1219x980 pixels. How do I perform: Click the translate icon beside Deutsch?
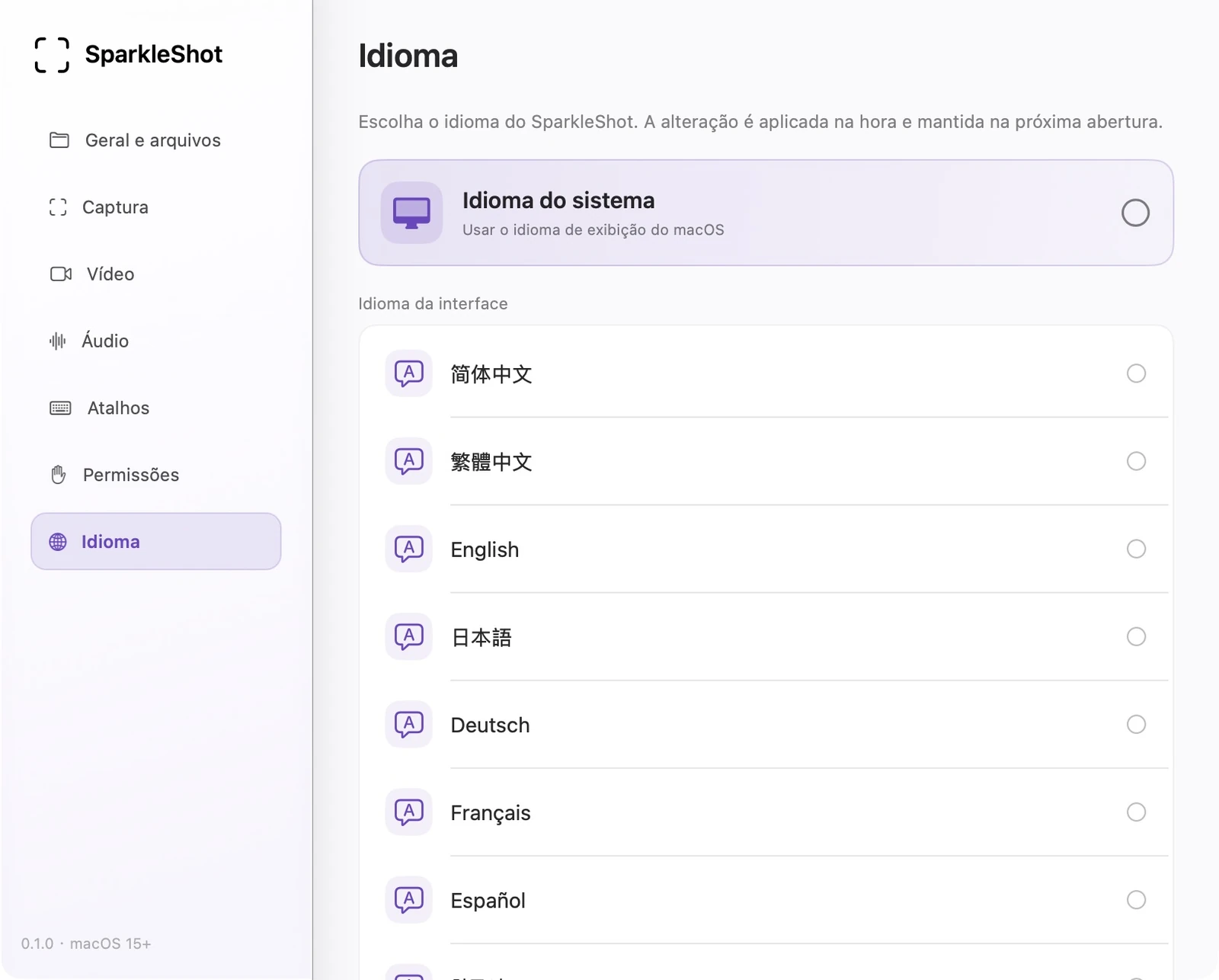coord(409,724)
